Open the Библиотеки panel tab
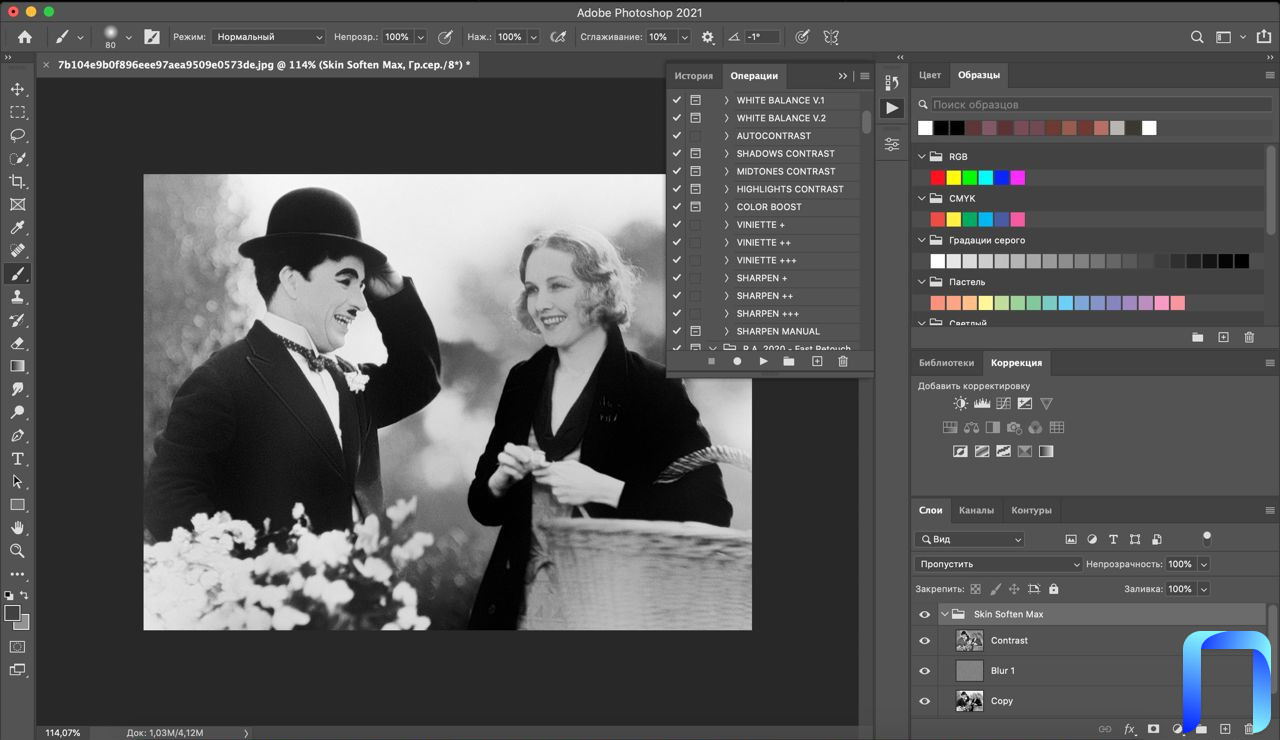The image size is (1280, 740). pyautogui.click(x=945, y=363)
